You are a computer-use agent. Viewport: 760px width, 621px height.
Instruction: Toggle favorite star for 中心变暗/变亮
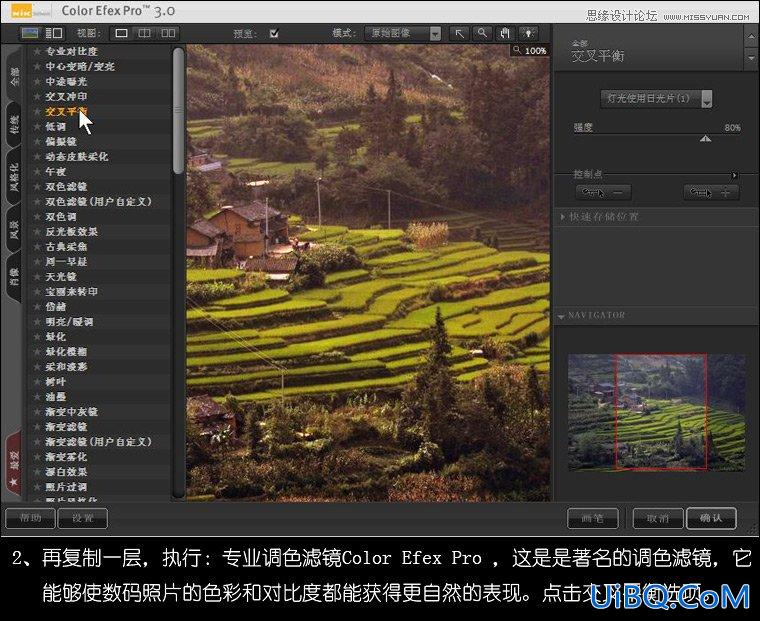(x=37, y=66)
